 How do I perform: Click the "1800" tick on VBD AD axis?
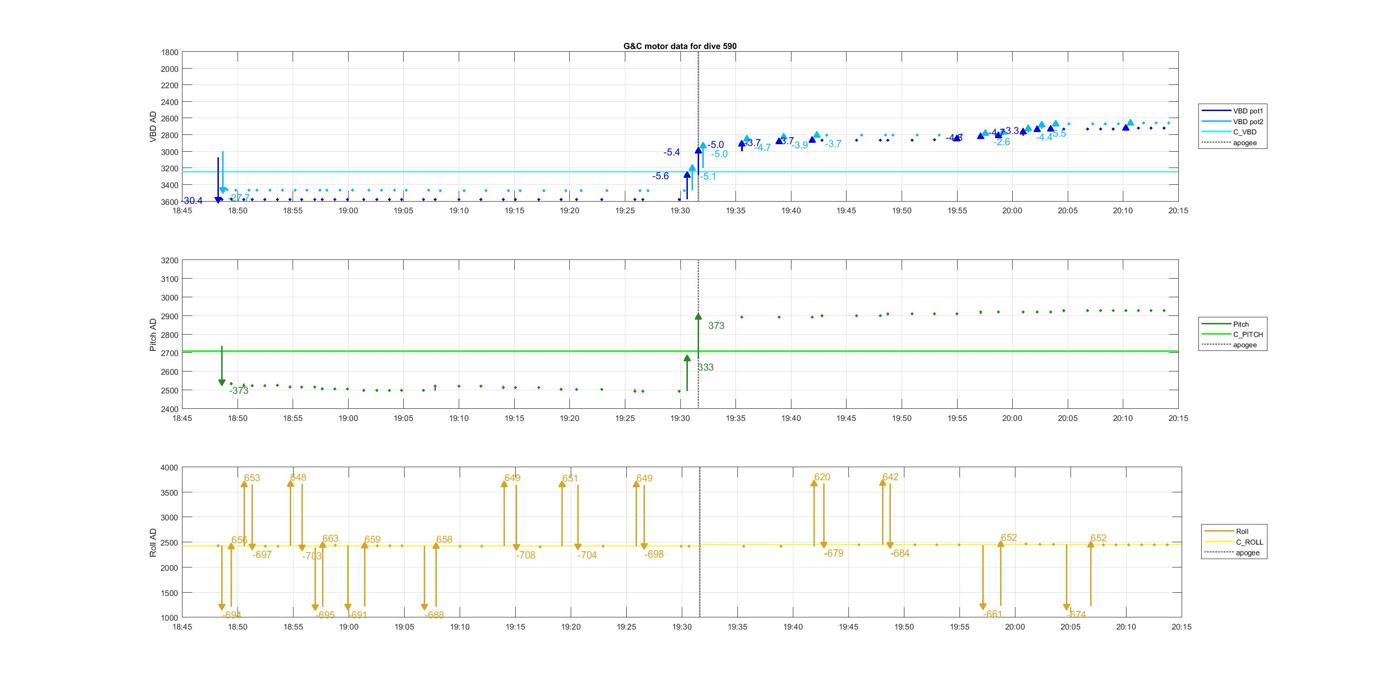click(x=170, y=52)
